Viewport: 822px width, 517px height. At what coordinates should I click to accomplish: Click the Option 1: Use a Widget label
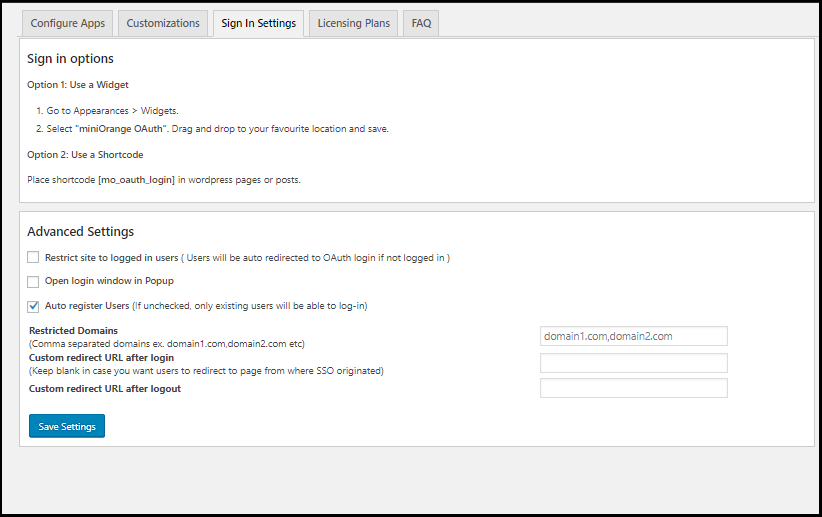[78, 85]
